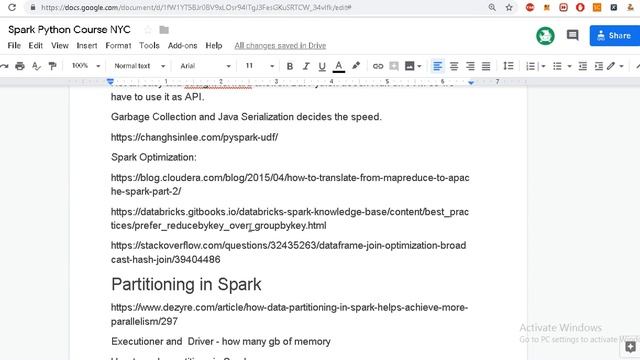Open the databricks.gitbooks.io link

290,219
